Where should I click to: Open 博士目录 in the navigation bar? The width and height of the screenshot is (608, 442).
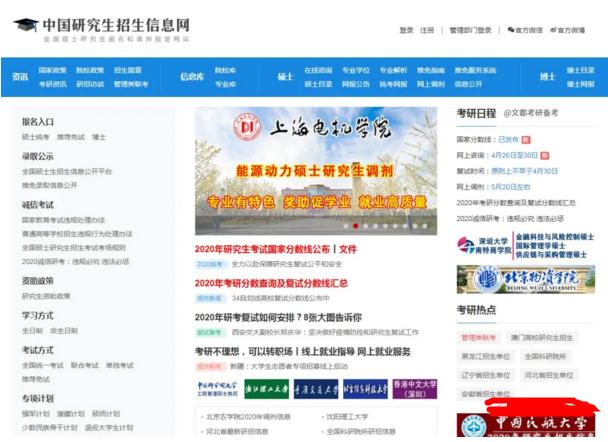(x=580, y=70)
